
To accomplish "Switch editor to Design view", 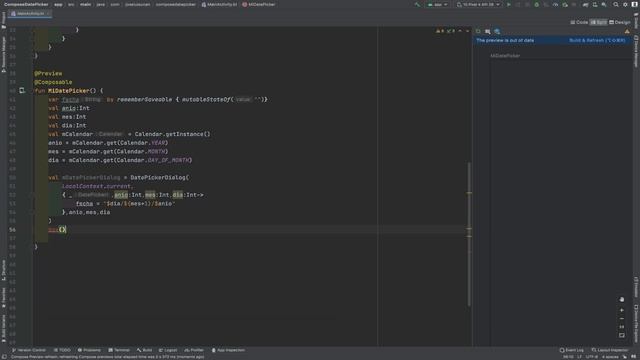I will click(620, 22).
